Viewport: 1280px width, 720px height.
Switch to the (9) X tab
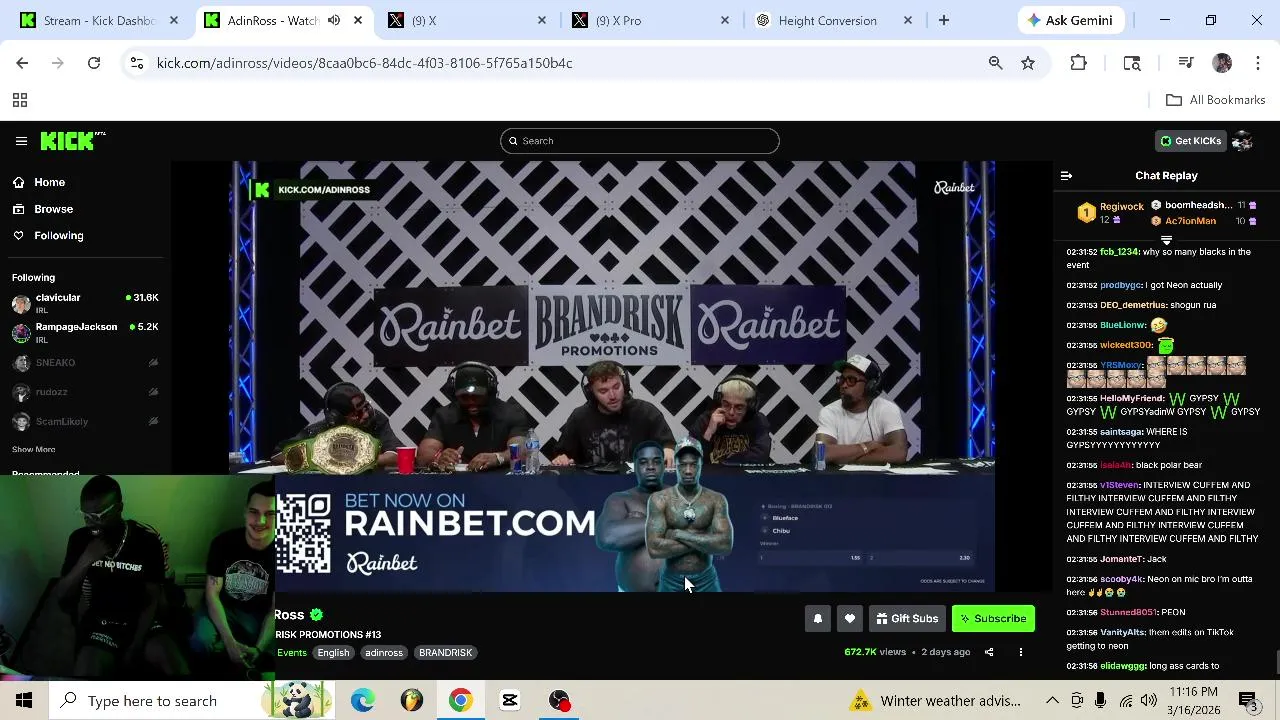(468, 20)
